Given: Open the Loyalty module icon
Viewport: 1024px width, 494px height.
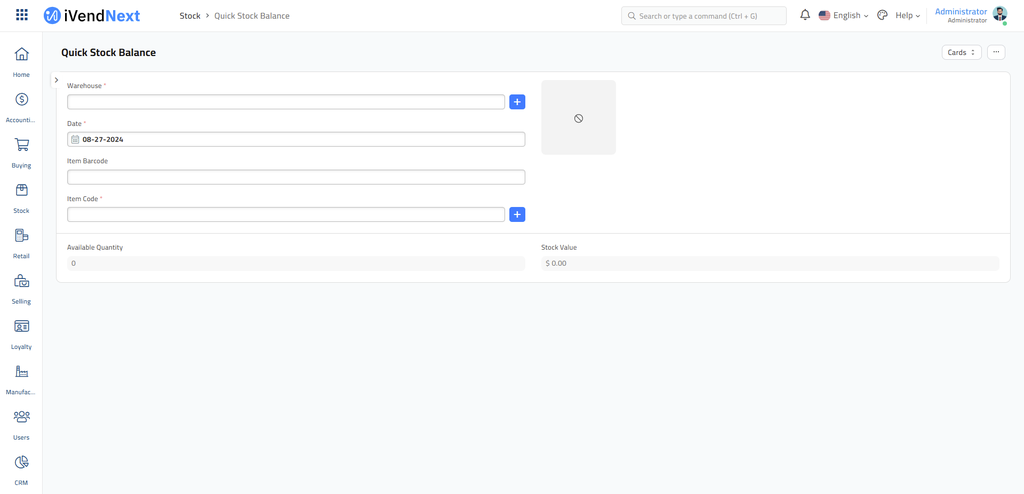Looking at the screenshot, I should pyautogui.click(x=21, y=327).
